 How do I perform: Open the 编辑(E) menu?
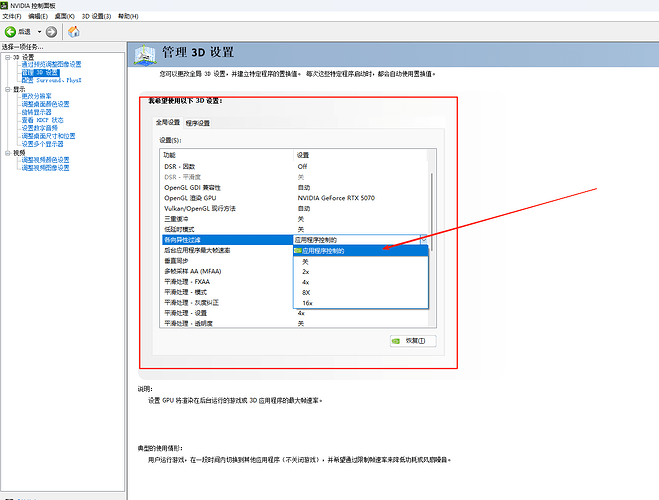(x=38, y=16)
